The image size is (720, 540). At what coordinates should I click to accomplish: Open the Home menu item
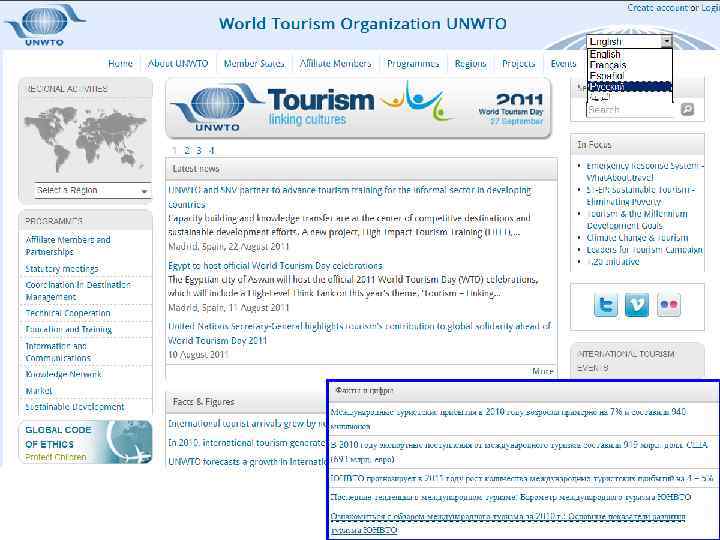tap(120, 63)
